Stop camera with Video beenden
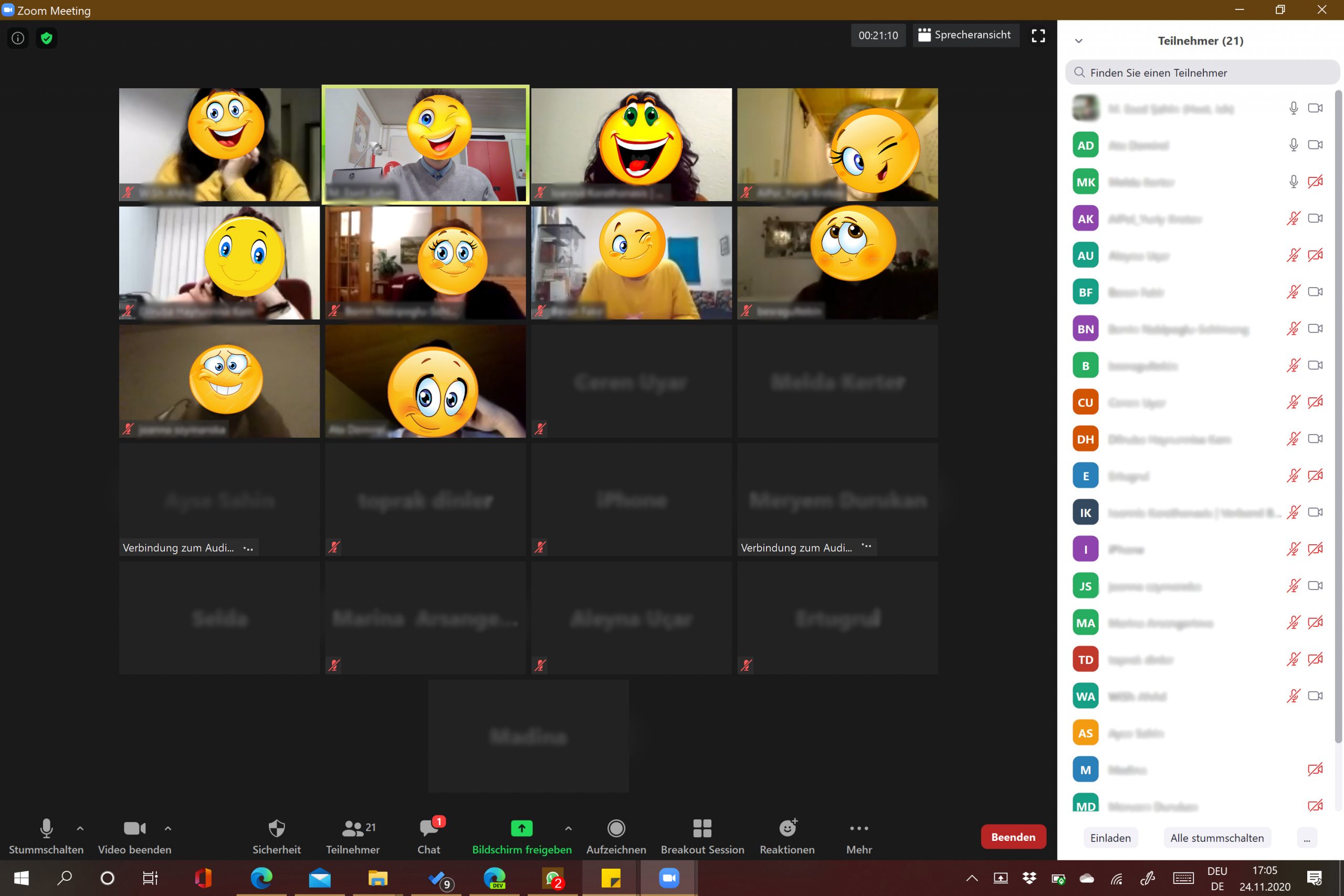This screenshot has height=896, width=1344. pyautogui.click(x=134, y=836)
